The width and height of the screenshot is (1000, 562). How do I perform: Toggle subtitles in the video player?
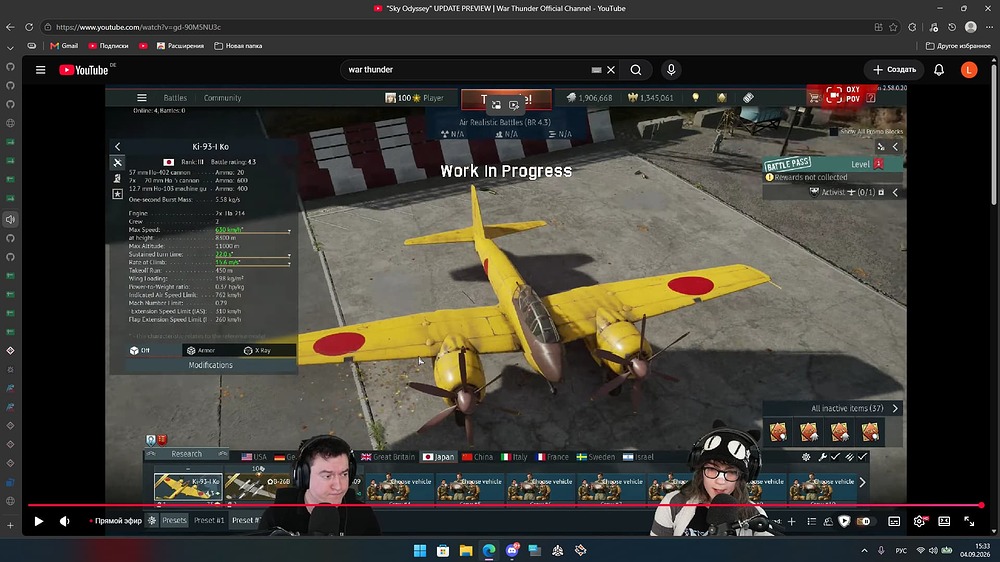(x=894, y=521)
